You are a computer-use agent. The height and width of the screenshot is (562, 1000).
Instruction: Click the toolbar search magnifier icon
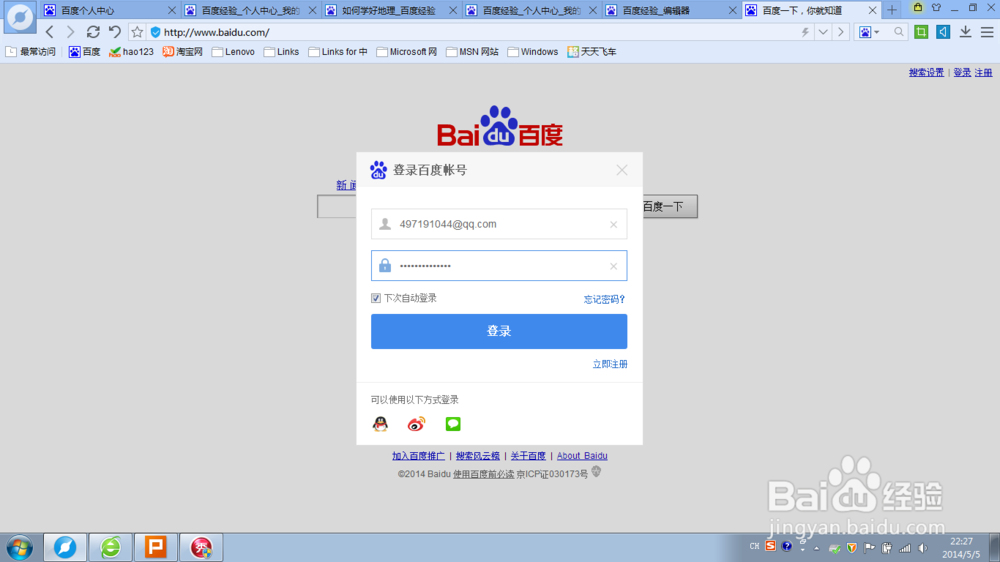coord(899,32)
